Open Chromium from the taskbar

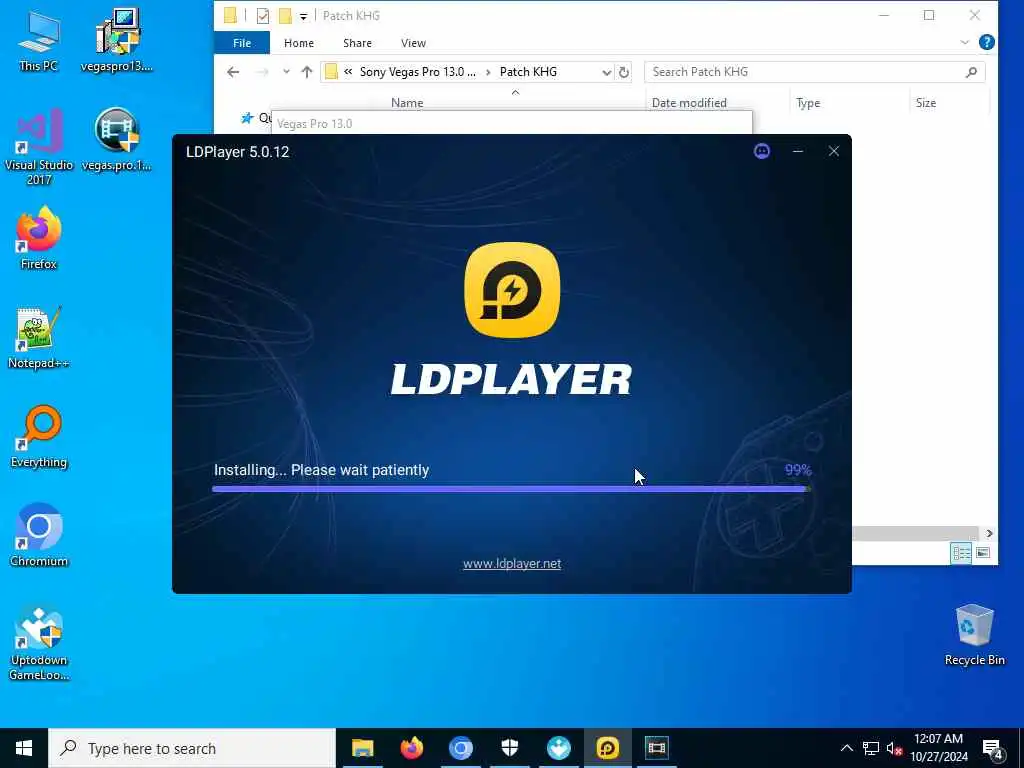(460, 748)
